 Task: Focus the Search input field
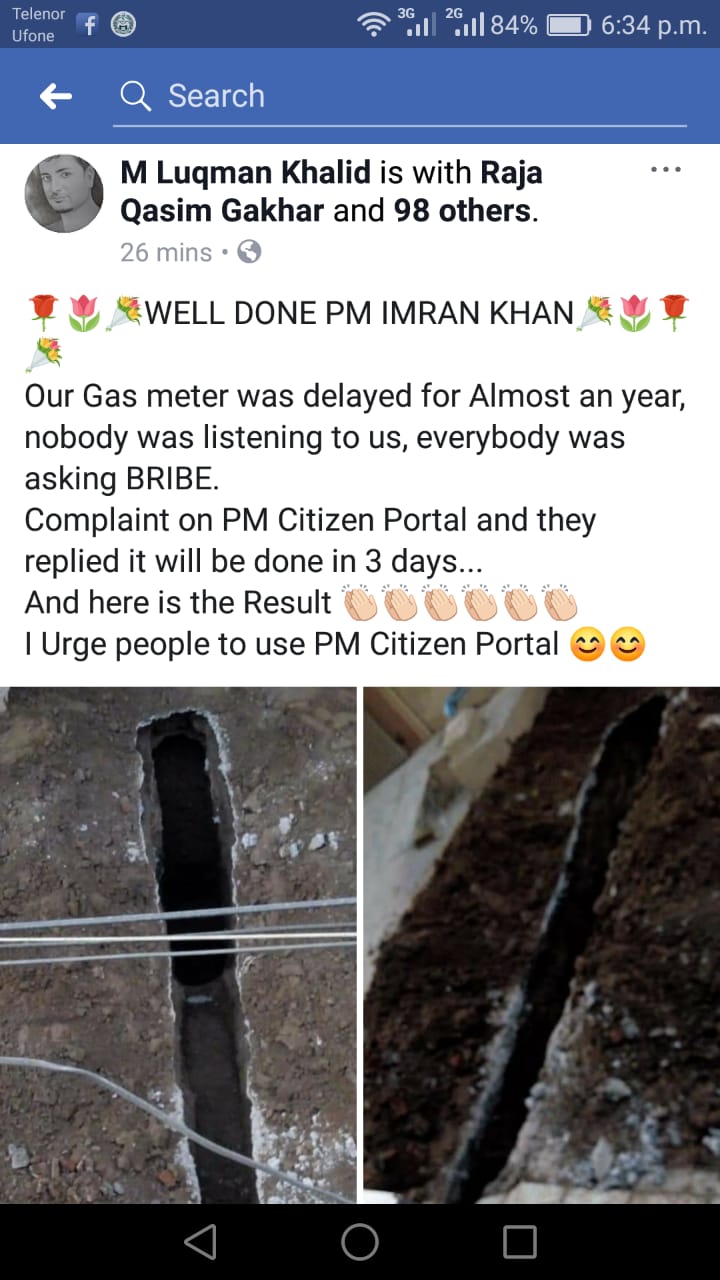(400, 96)
